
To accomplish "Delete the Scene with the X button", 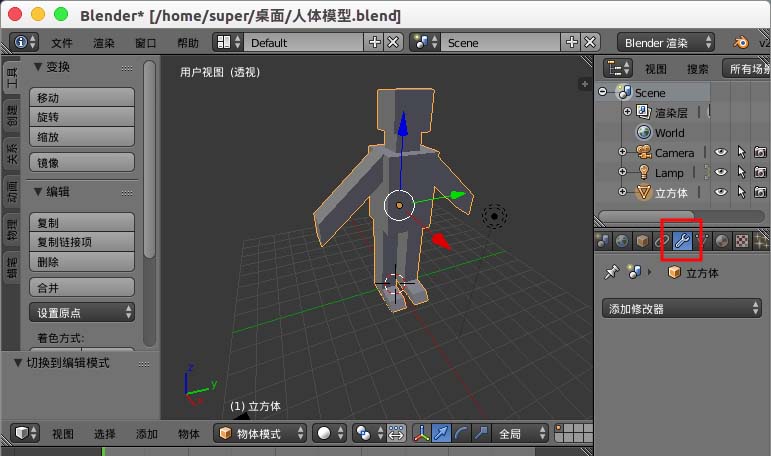I will 591,42.
